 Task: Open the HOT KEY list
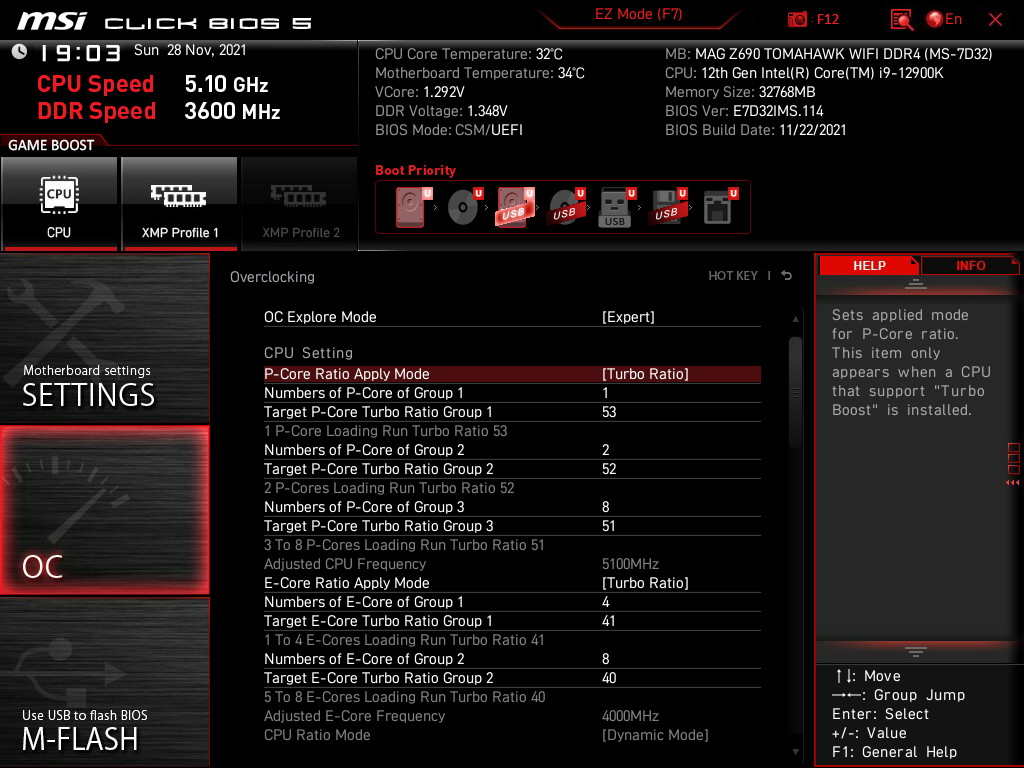click(x=733, y=276)
